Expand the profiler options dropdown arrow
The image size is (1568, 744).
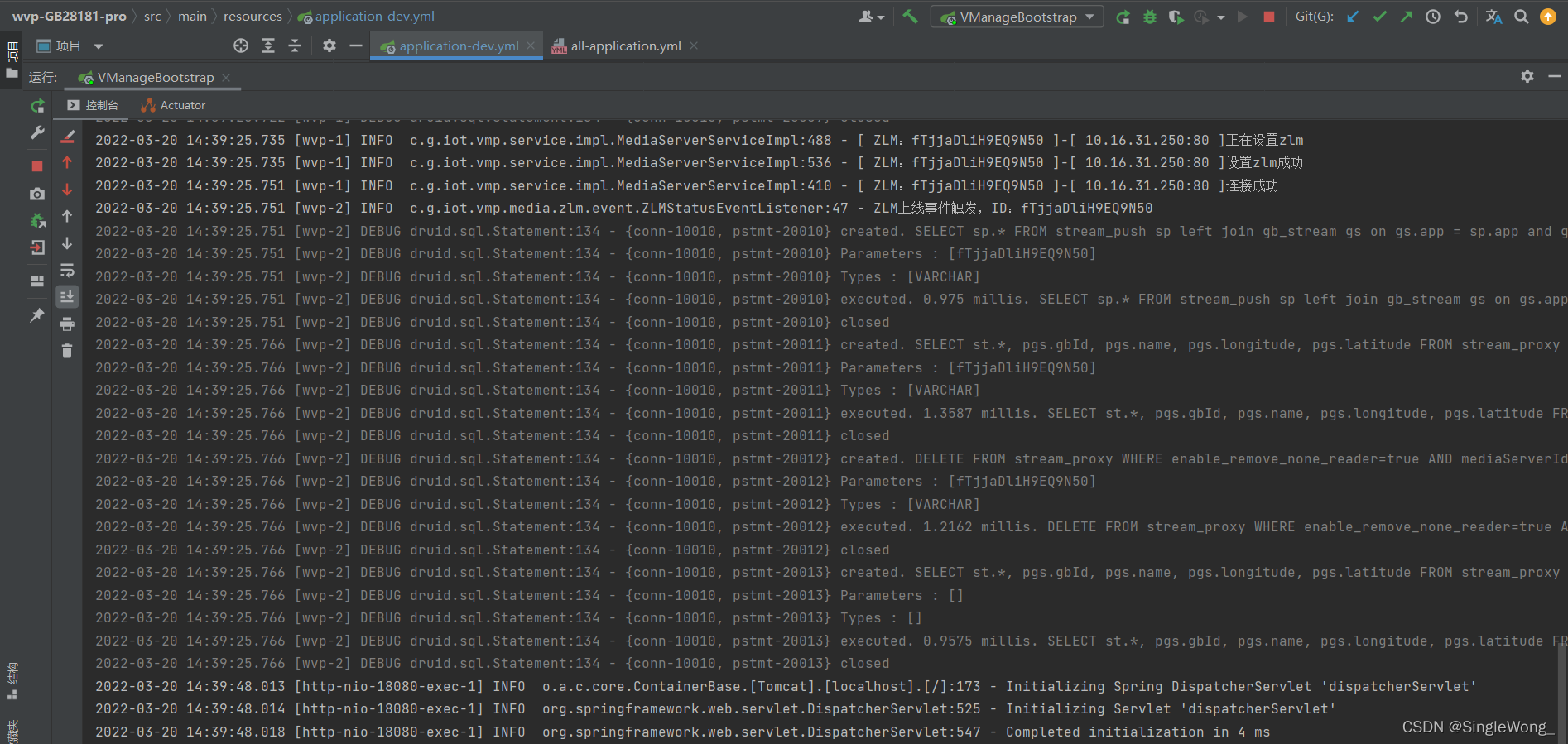point(1221,17)
